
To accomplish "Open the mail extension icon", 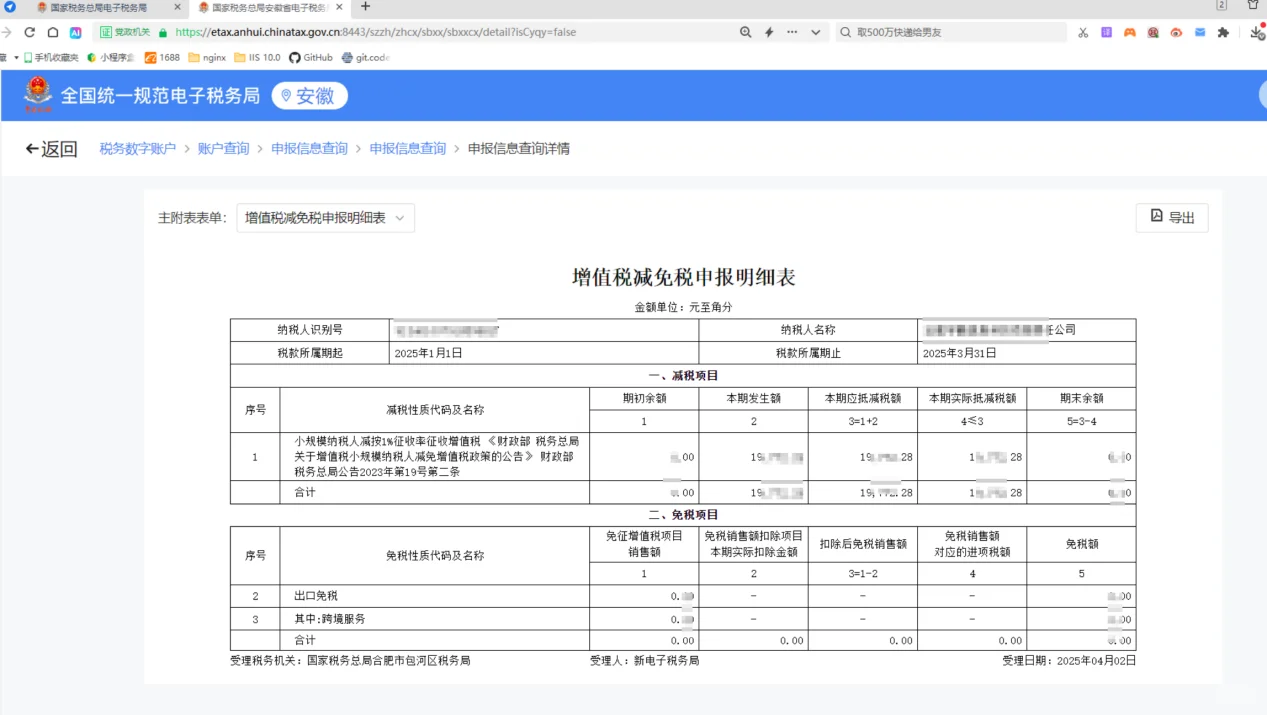I will (1200, 32).
